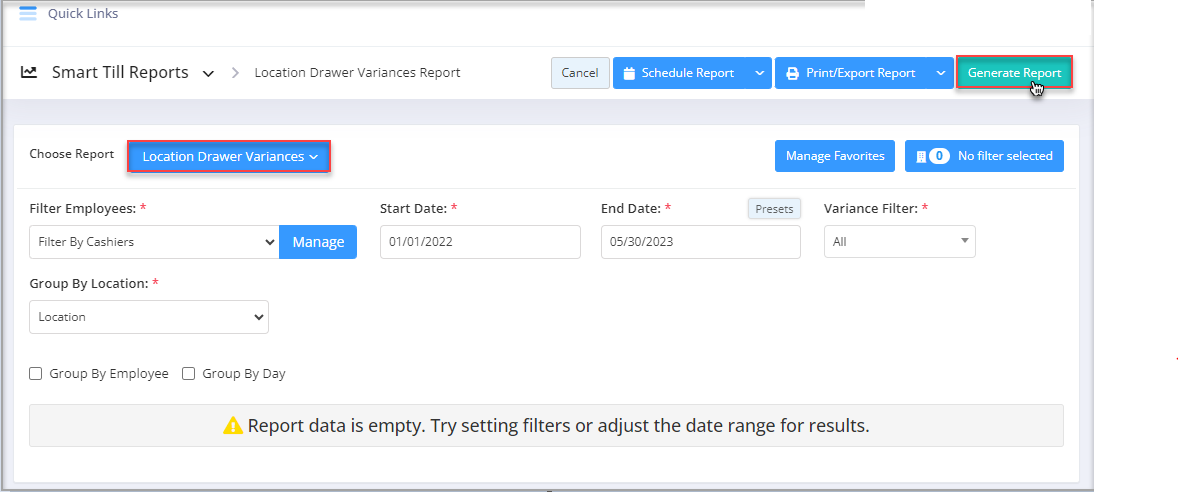Open the Filter By Cashiers dropdown
This screenshot has width=1178, height=492.
point(154,242)
